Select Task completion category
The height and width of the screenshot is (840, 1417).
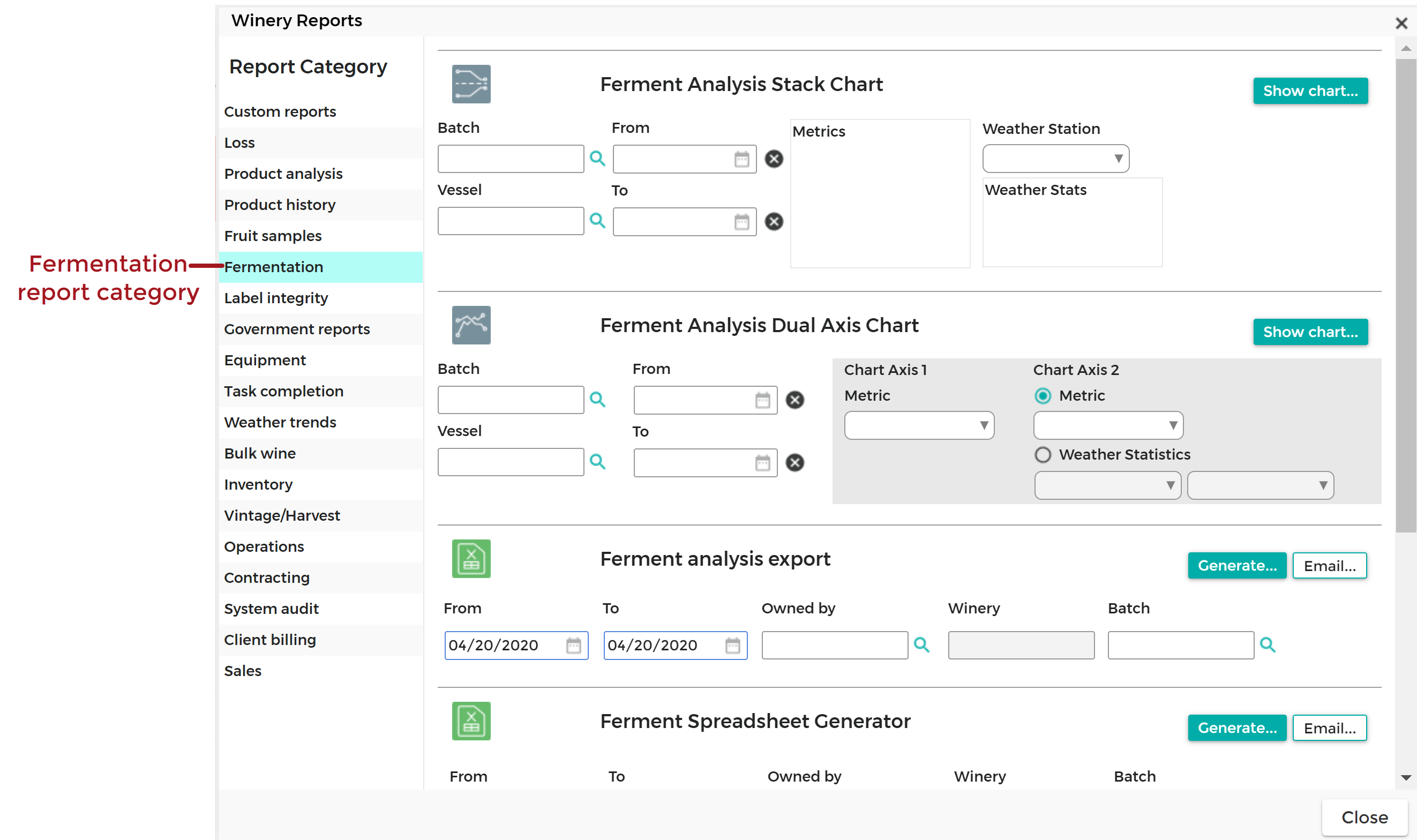[321, 391]
